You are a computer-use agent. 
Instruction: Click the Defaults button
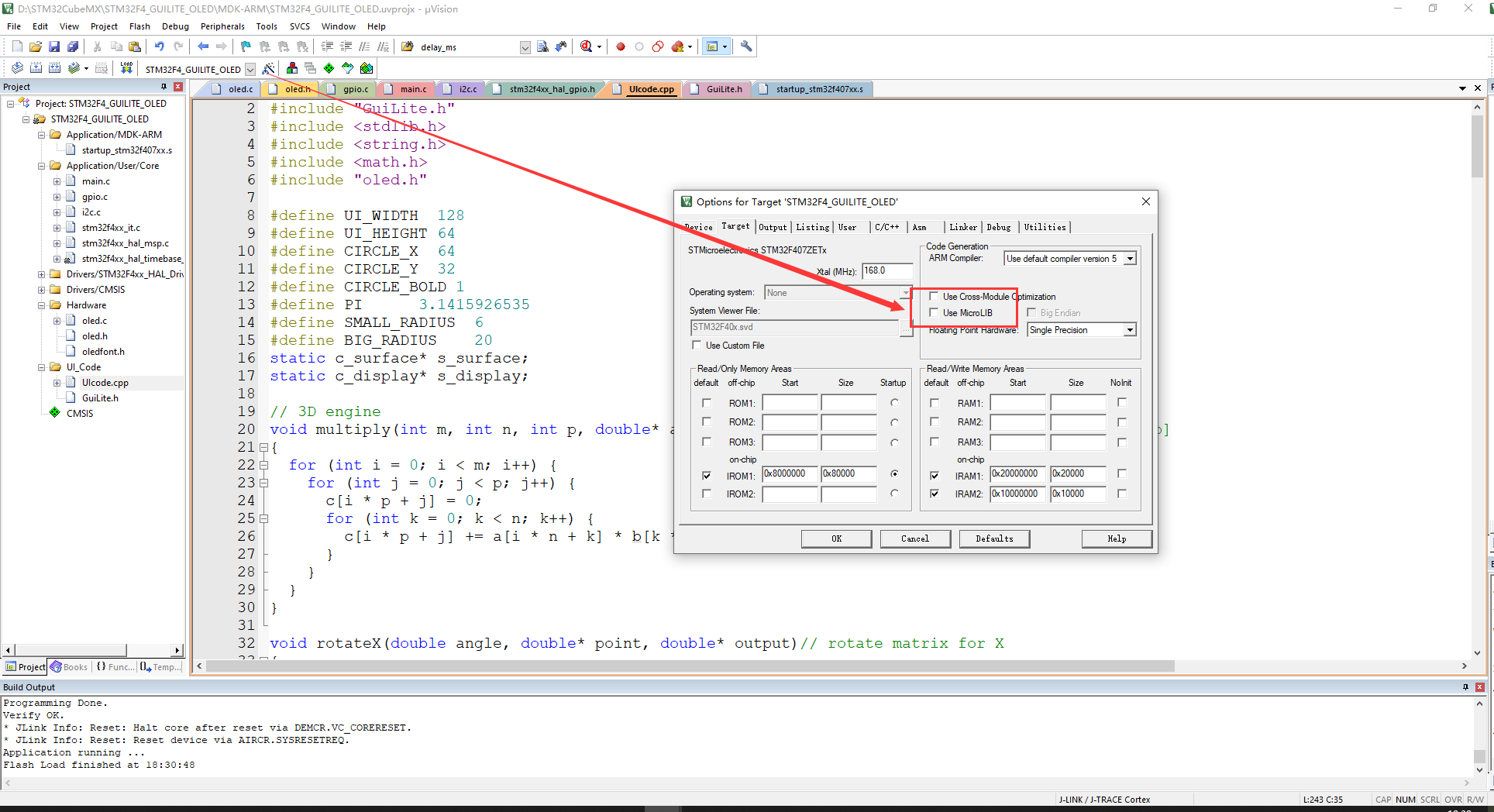(994, 538)
